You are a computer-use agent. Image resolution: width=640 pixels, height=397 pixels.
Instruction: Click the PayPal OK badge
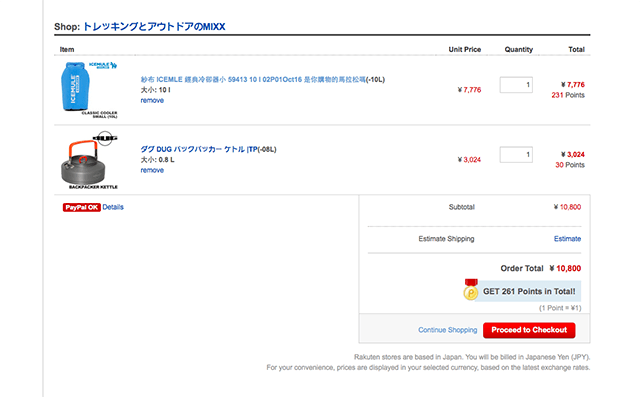click(81, 207)
